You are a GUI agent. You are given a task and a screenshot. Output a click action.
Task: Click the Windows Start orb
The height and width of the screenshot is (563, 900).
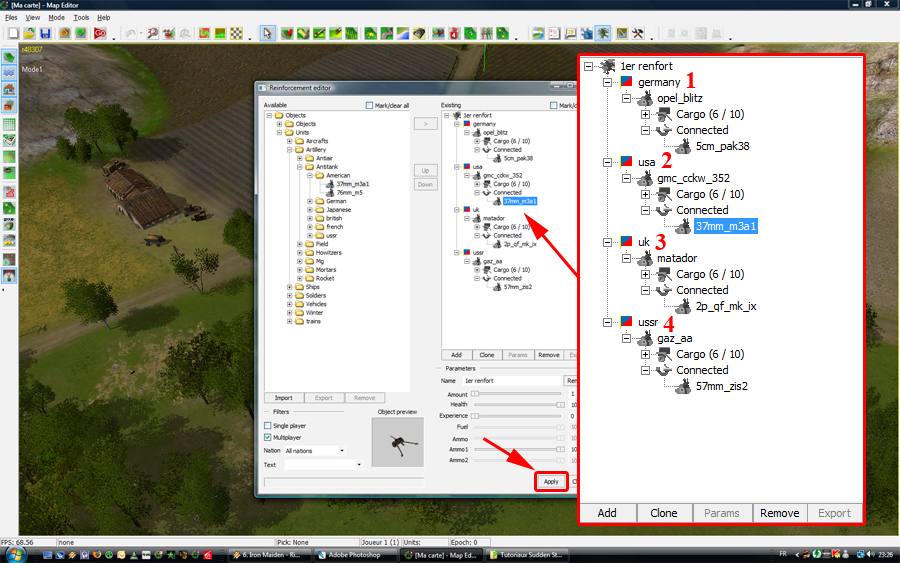pos(14,554)
